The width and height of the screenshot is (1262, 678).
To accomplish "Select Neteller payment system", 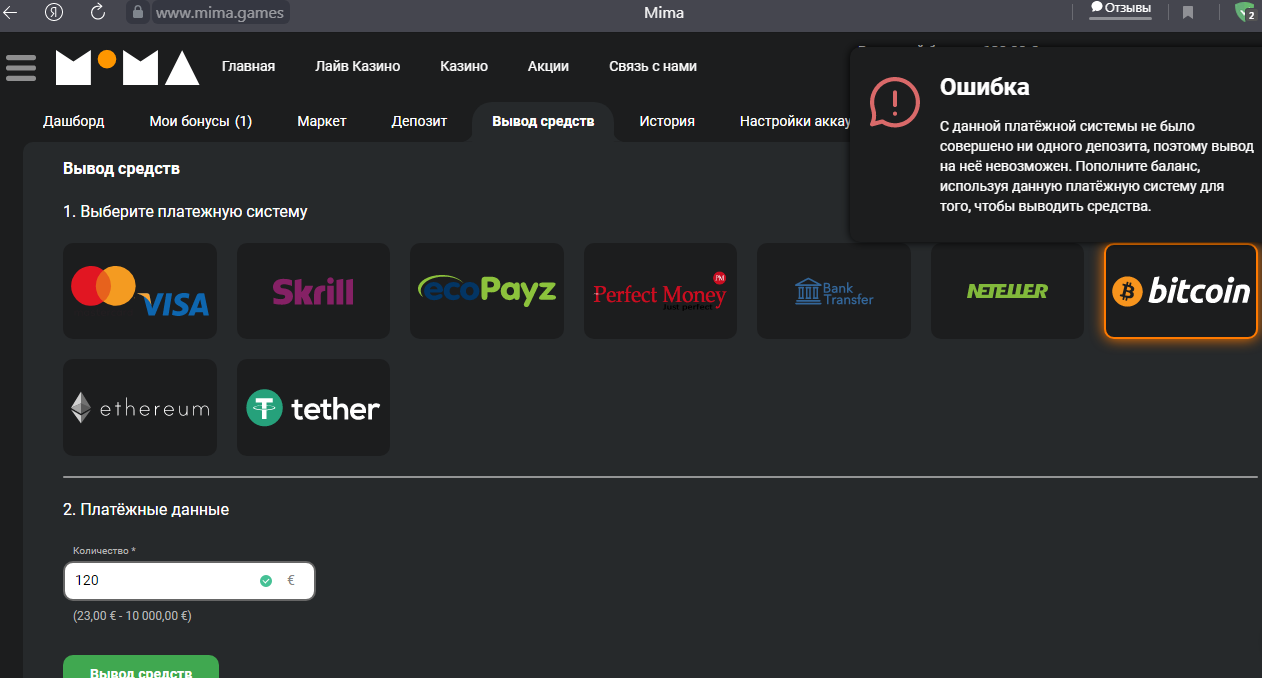I will (x=1007, y=291).
